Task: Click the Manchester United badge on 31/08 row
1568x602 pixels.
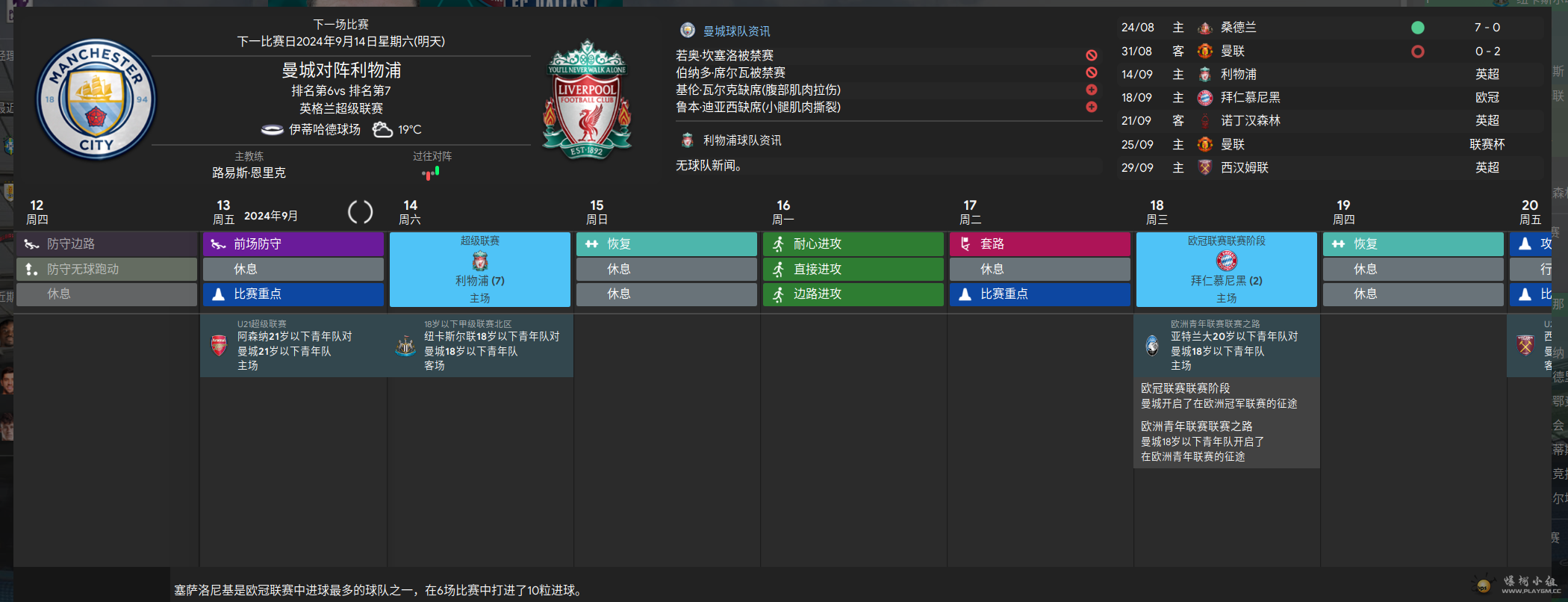Action: 1204,51
